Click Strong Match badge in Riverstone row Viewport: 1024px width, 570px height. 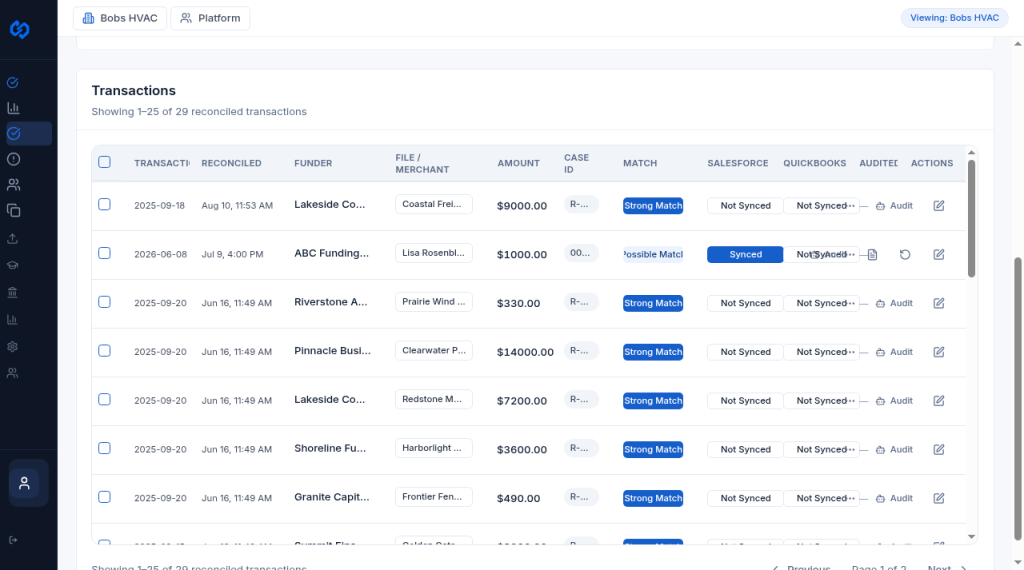(x=653, y=303)
